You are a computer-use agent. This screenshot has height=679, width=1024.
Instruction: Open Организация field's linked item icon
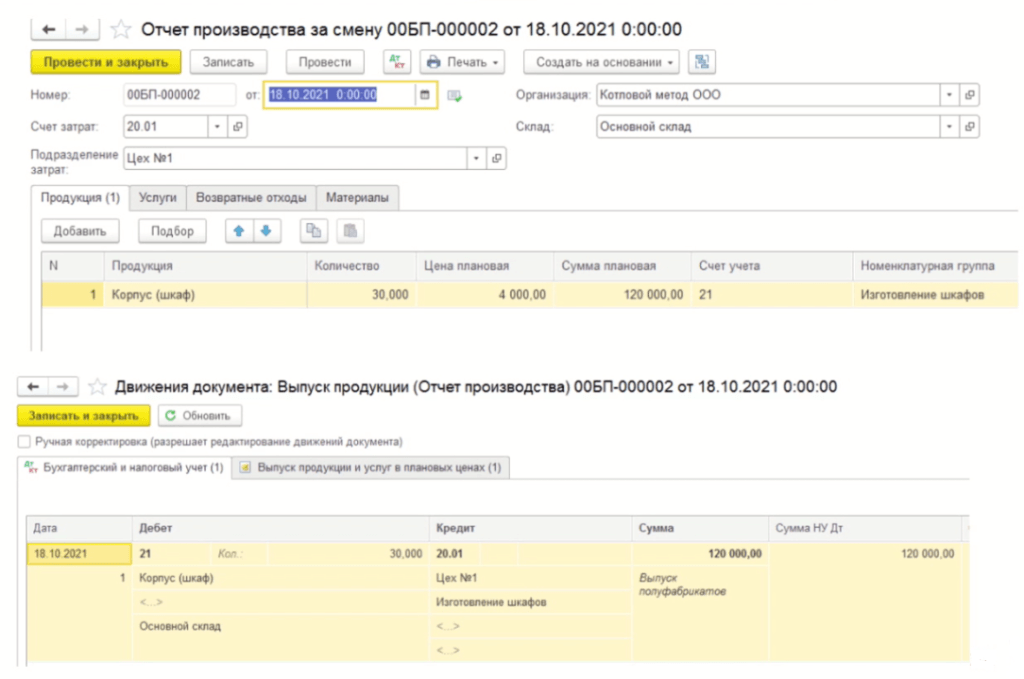click(969, 96)
